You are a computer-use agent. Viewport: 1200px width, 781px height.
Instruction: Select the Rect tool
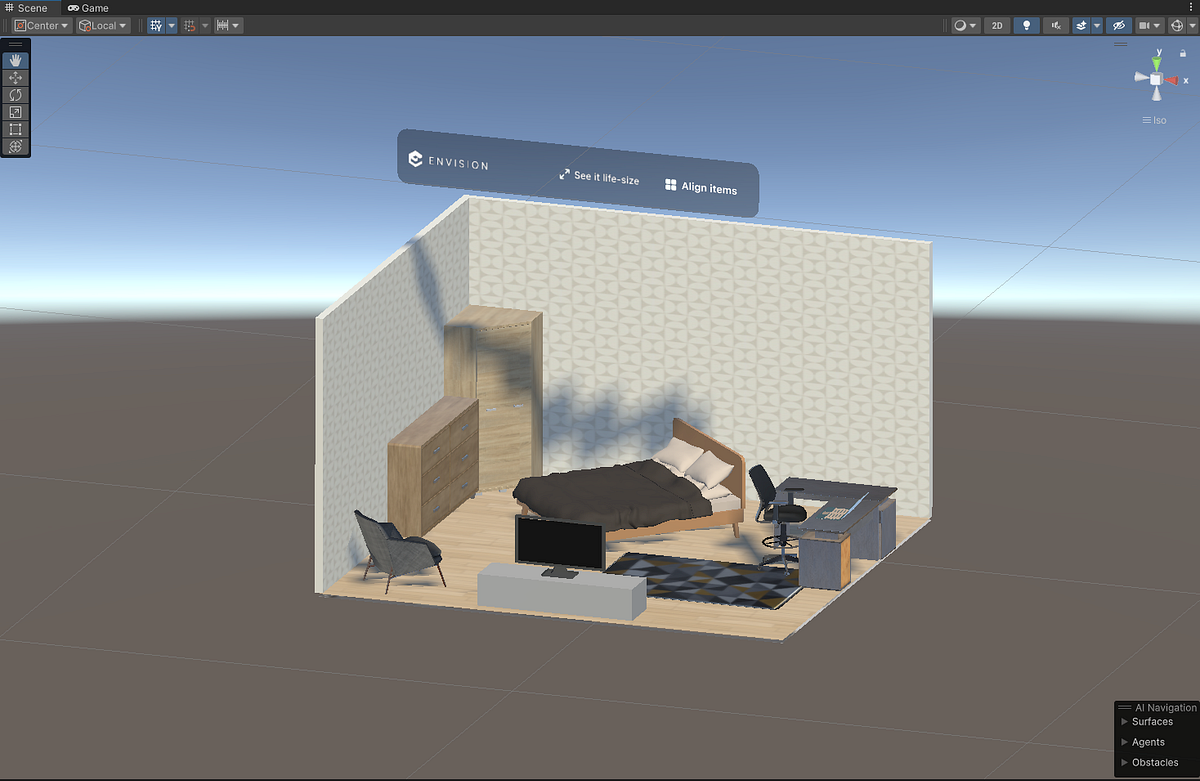(15, 129)
